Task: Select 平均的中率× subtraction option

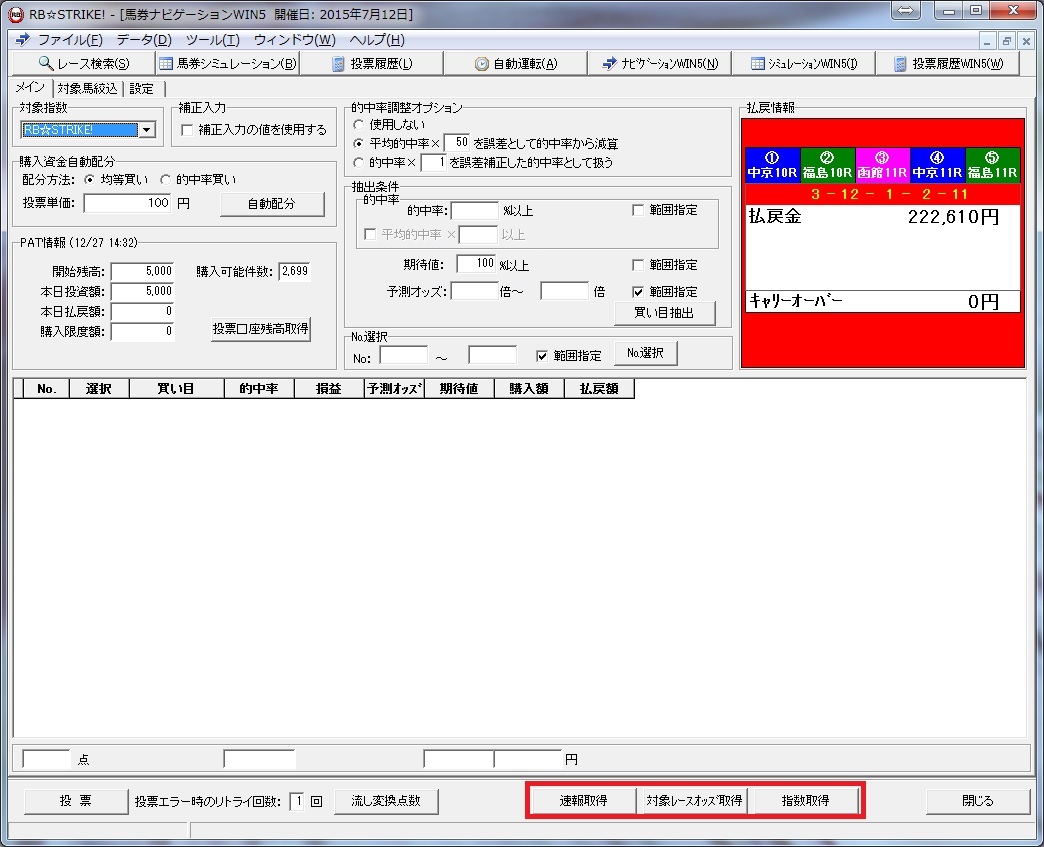Action: pos(358,143)
